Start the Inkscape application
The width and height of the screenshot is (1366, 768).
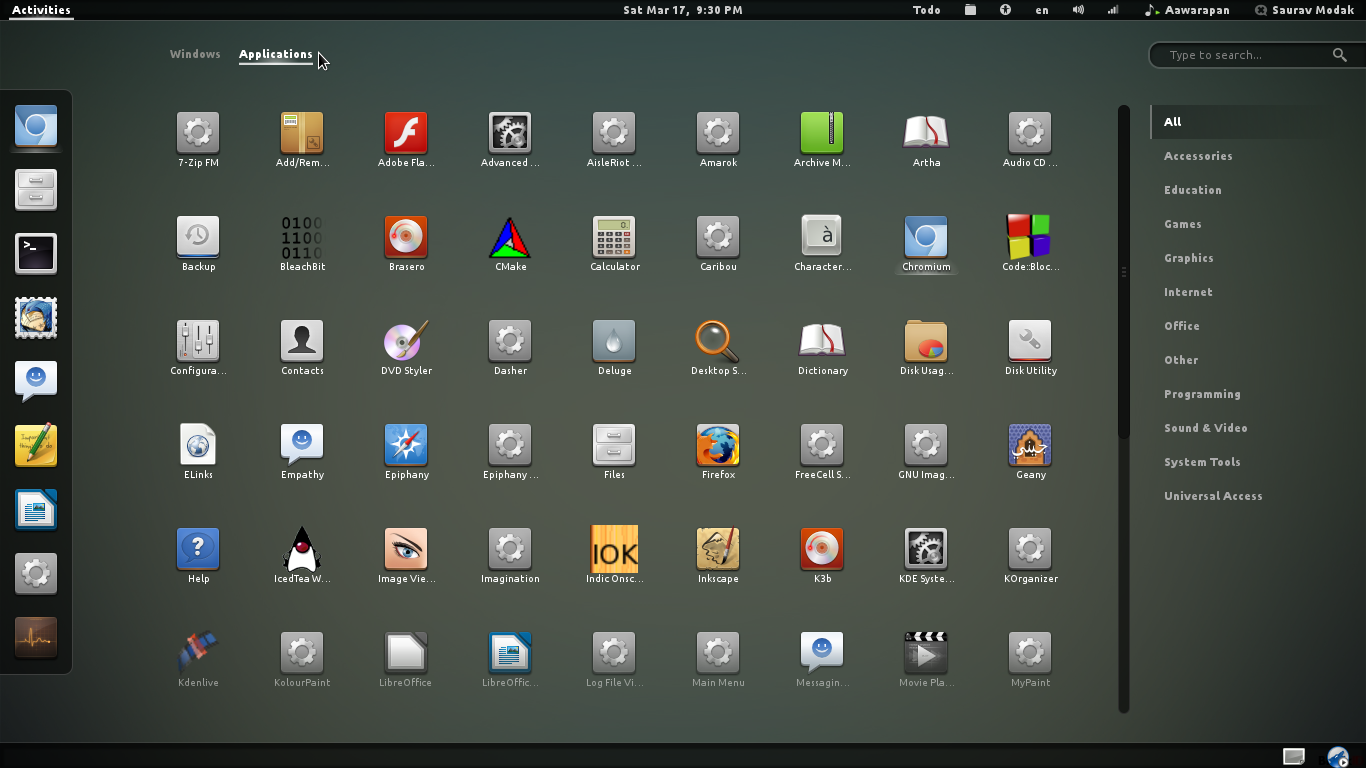point(717,548)
